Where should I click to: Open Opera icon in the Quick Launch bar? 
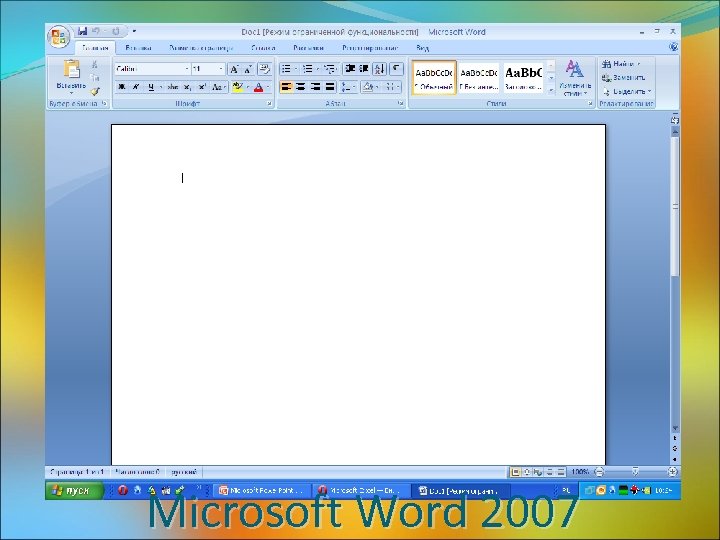(x=122, y=490)
